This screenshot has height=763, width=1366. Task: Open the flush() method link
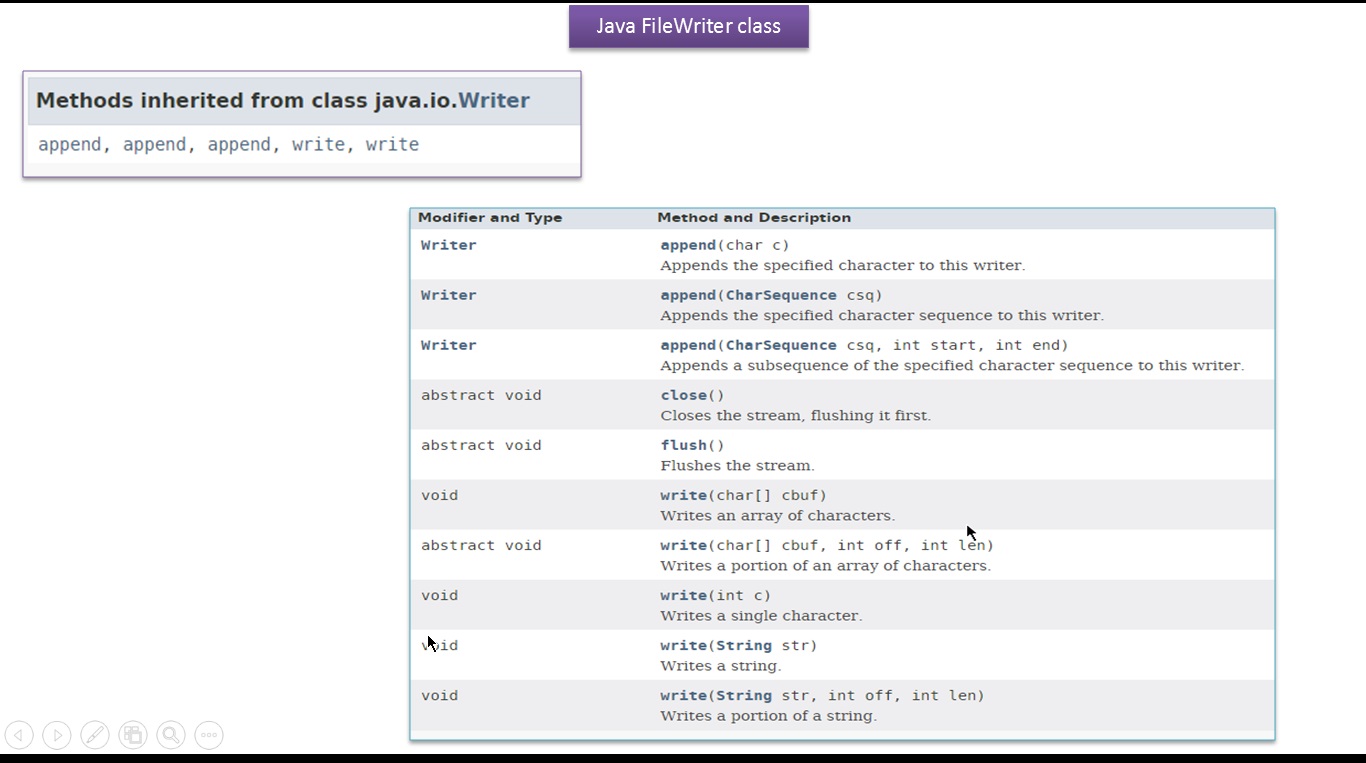point(684,445)
